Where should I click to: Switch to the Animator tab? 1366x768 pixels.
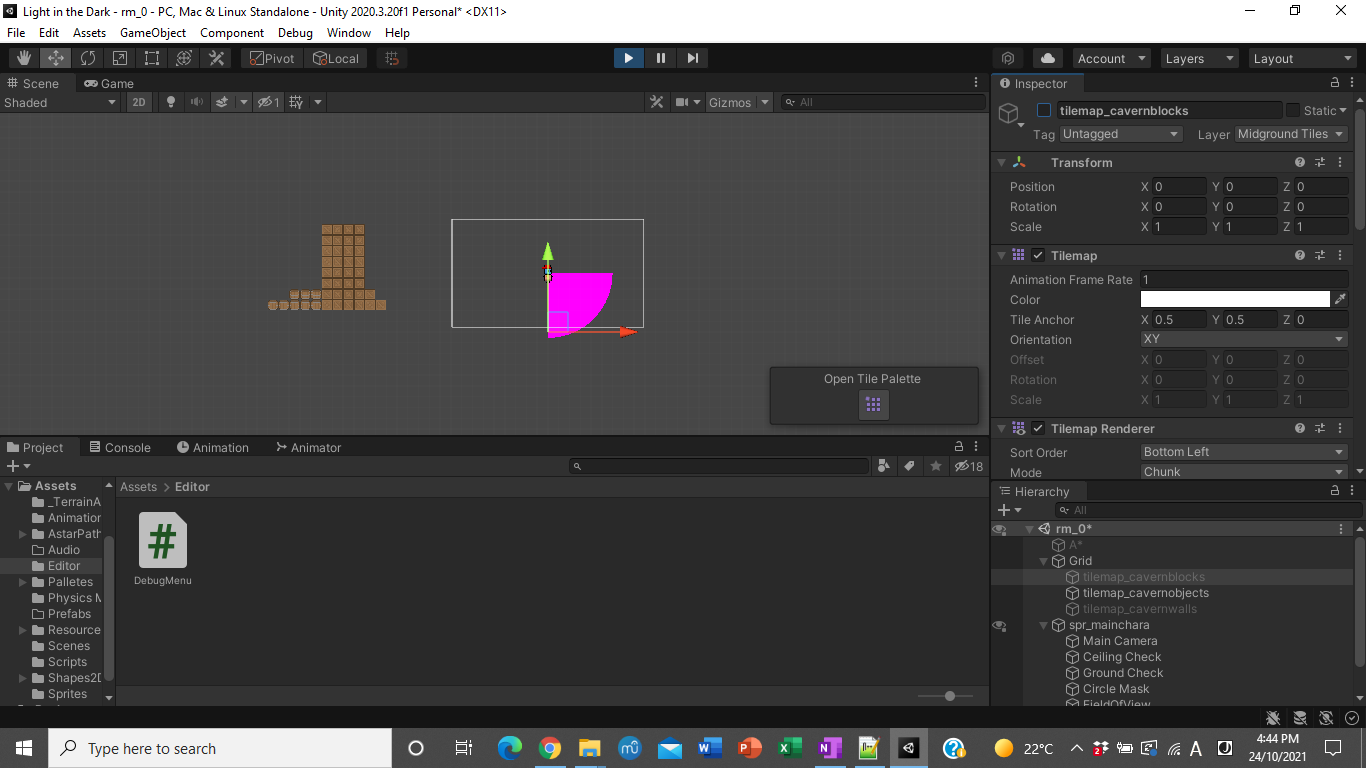pyautogui.click(x=308, y=447)
